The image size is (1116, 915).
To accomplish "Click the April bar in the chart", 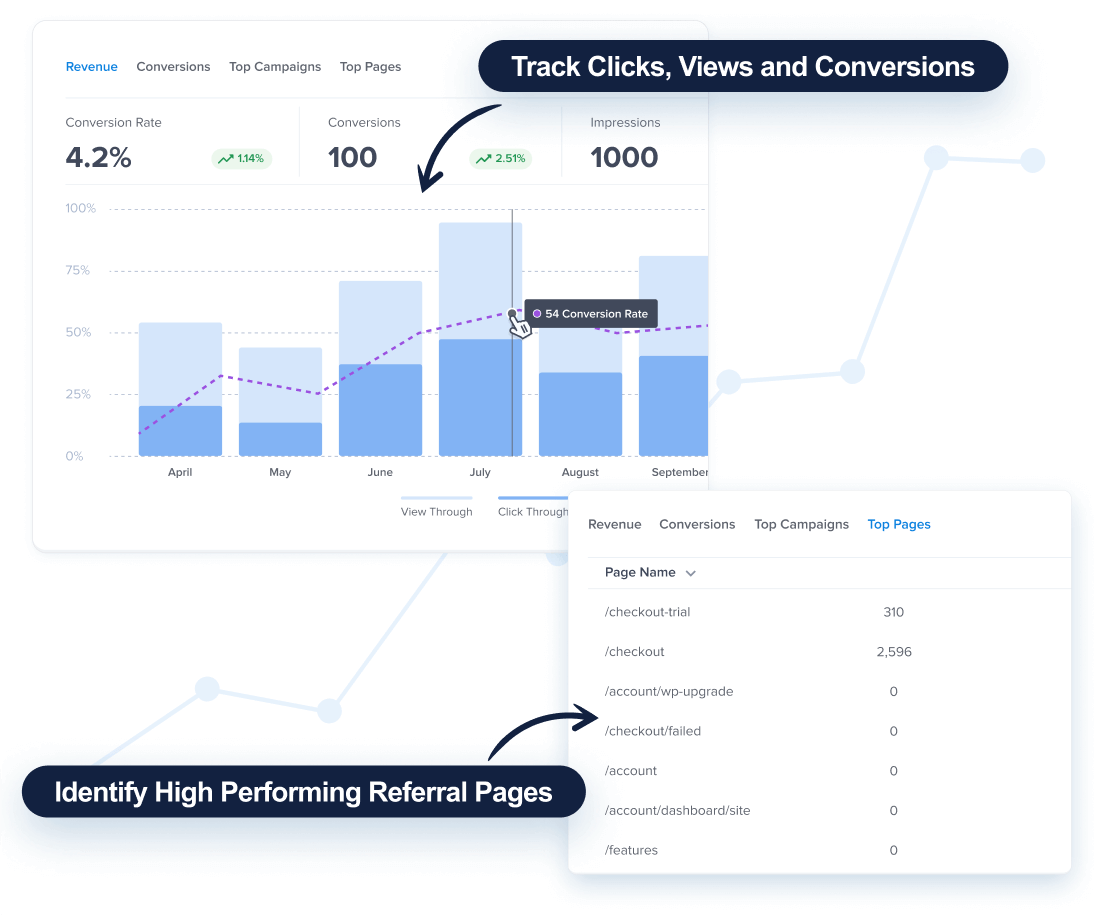I will click(x=180, y=390).
